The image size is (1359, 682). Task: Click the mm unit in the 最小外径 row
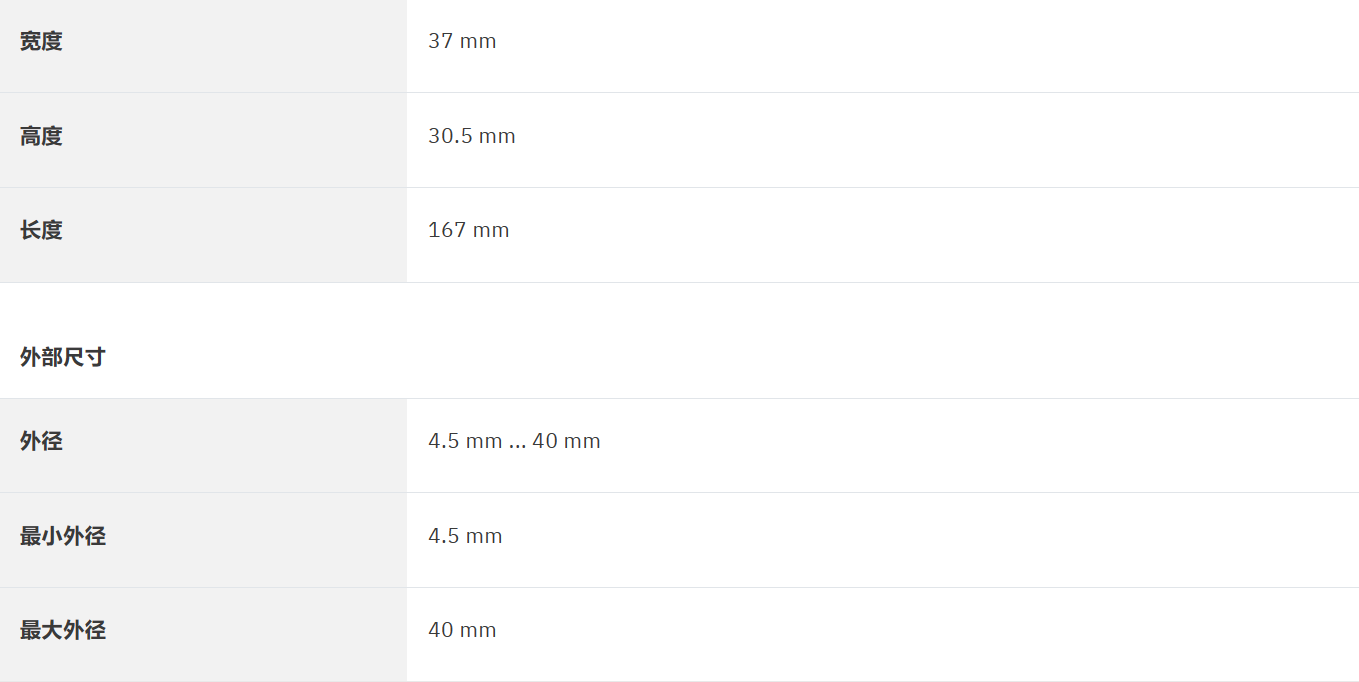[484, 537]
